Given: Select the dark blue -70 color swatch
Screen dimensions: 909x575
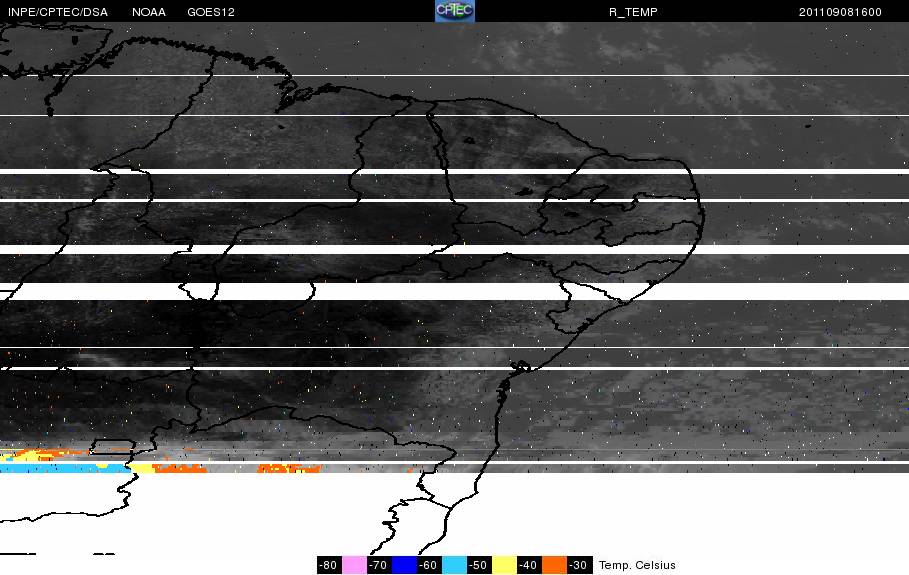Looking at the screenshot, I should 404,565.
